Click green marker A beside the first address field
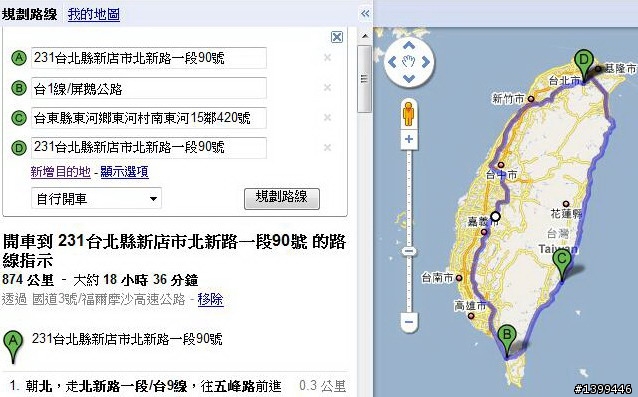This screenshot has width=638, height=397. 19,58
